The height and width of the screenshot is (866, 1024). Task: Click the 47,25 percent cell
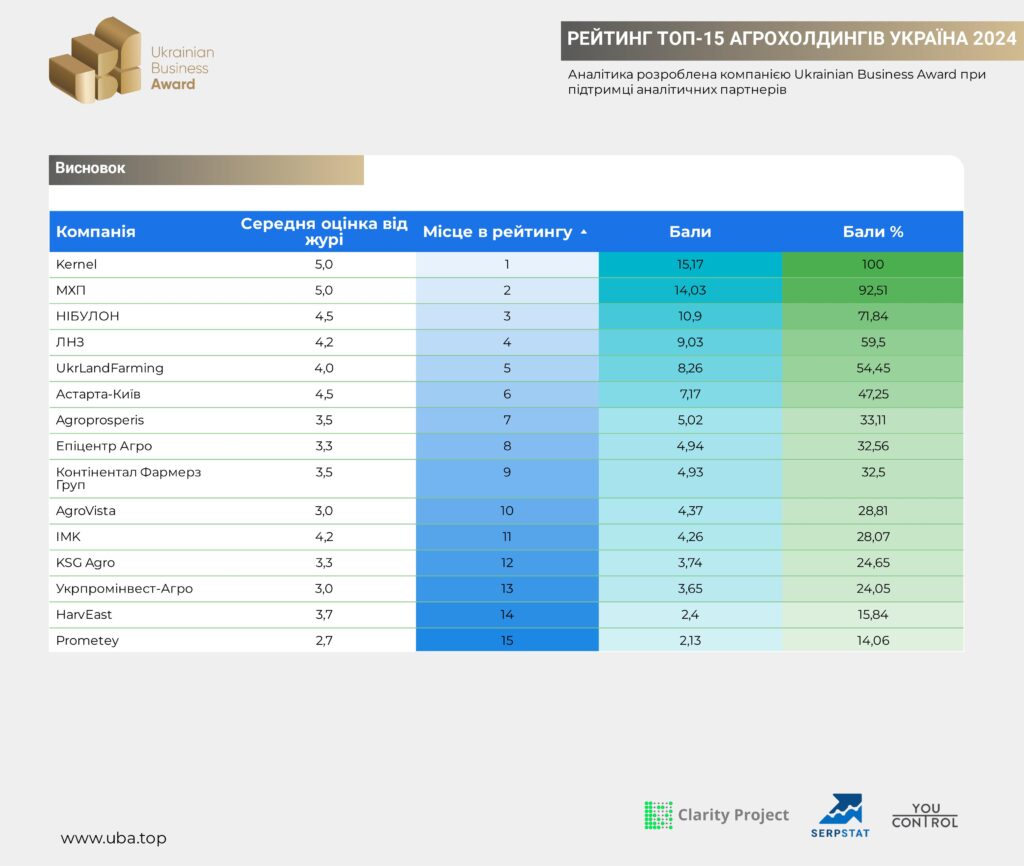[x=873, y=394]
